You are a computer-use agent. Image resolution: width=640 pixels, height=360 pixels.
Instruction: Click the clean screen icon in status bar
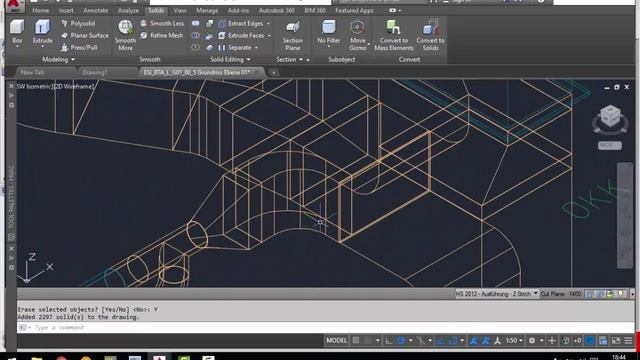(616, 340)
